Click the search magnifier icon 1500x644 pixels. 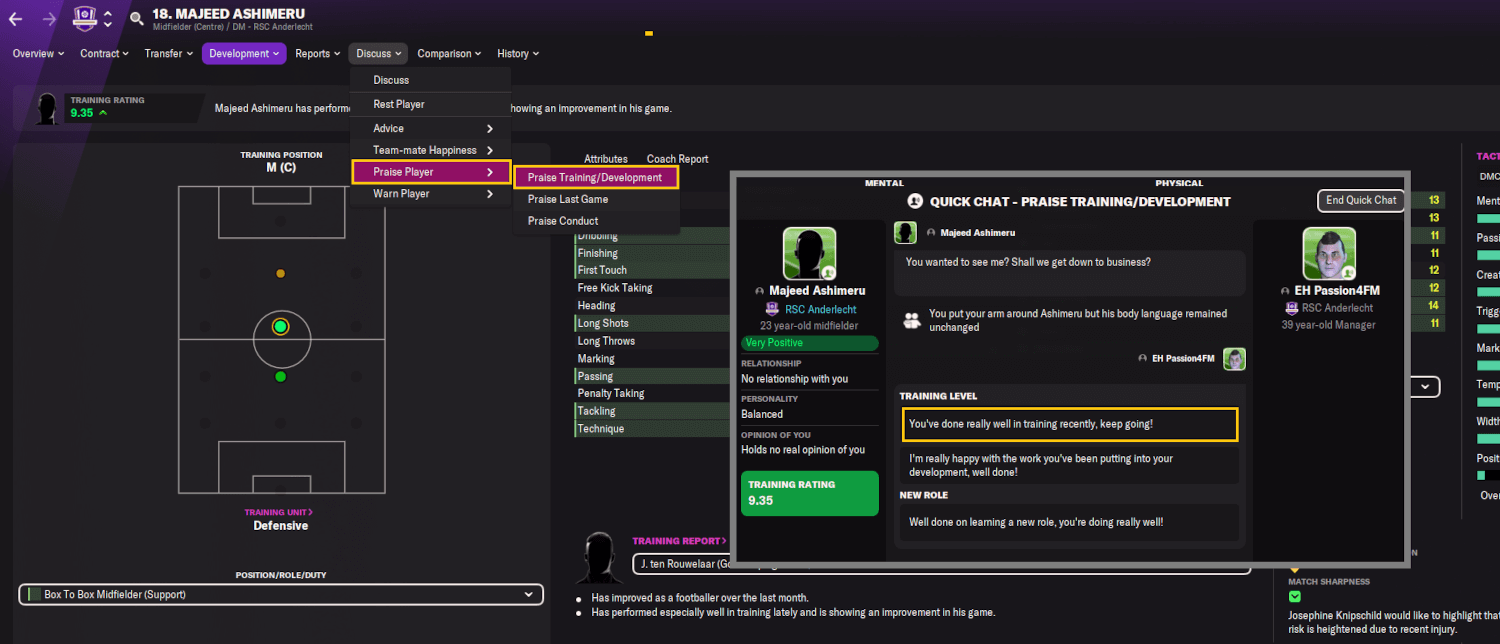[137, 18]
